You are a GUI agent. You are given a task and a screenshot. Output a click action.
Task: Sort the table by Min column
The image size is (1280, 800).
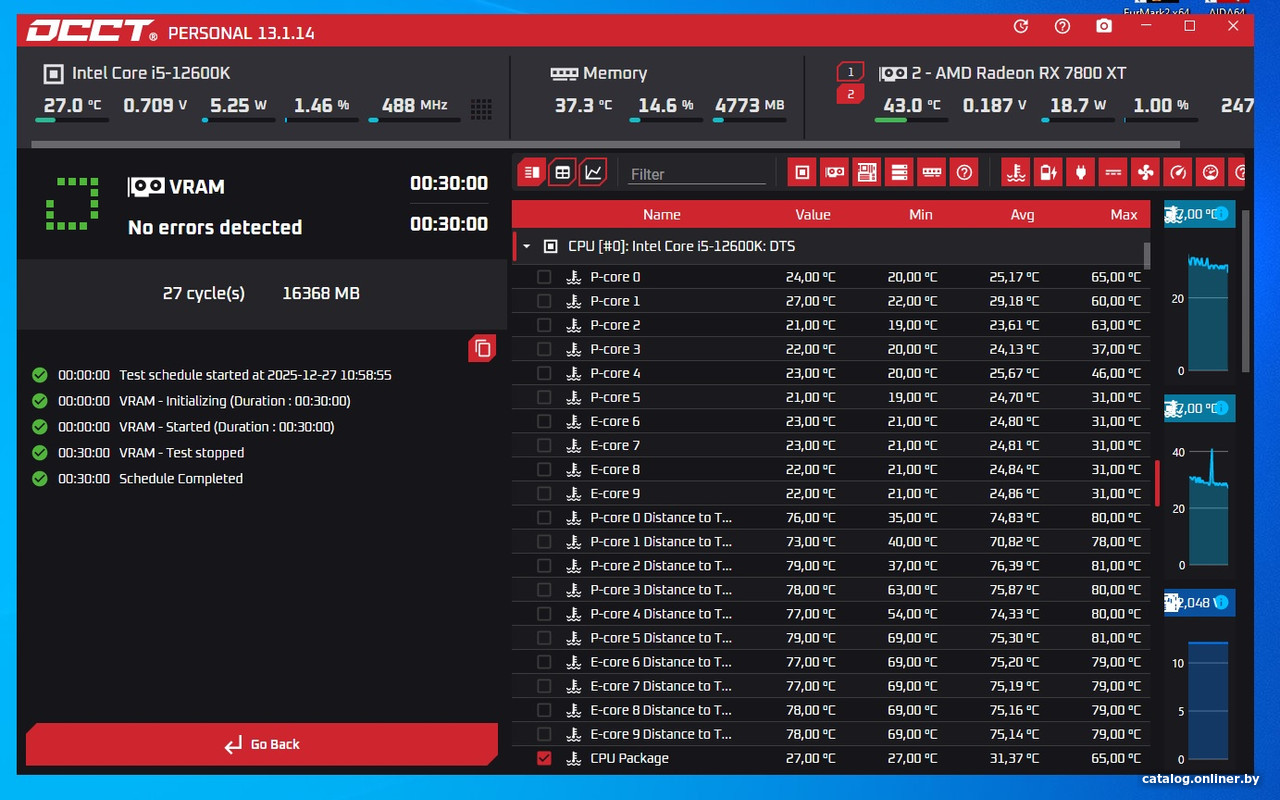tap(921, 214)
